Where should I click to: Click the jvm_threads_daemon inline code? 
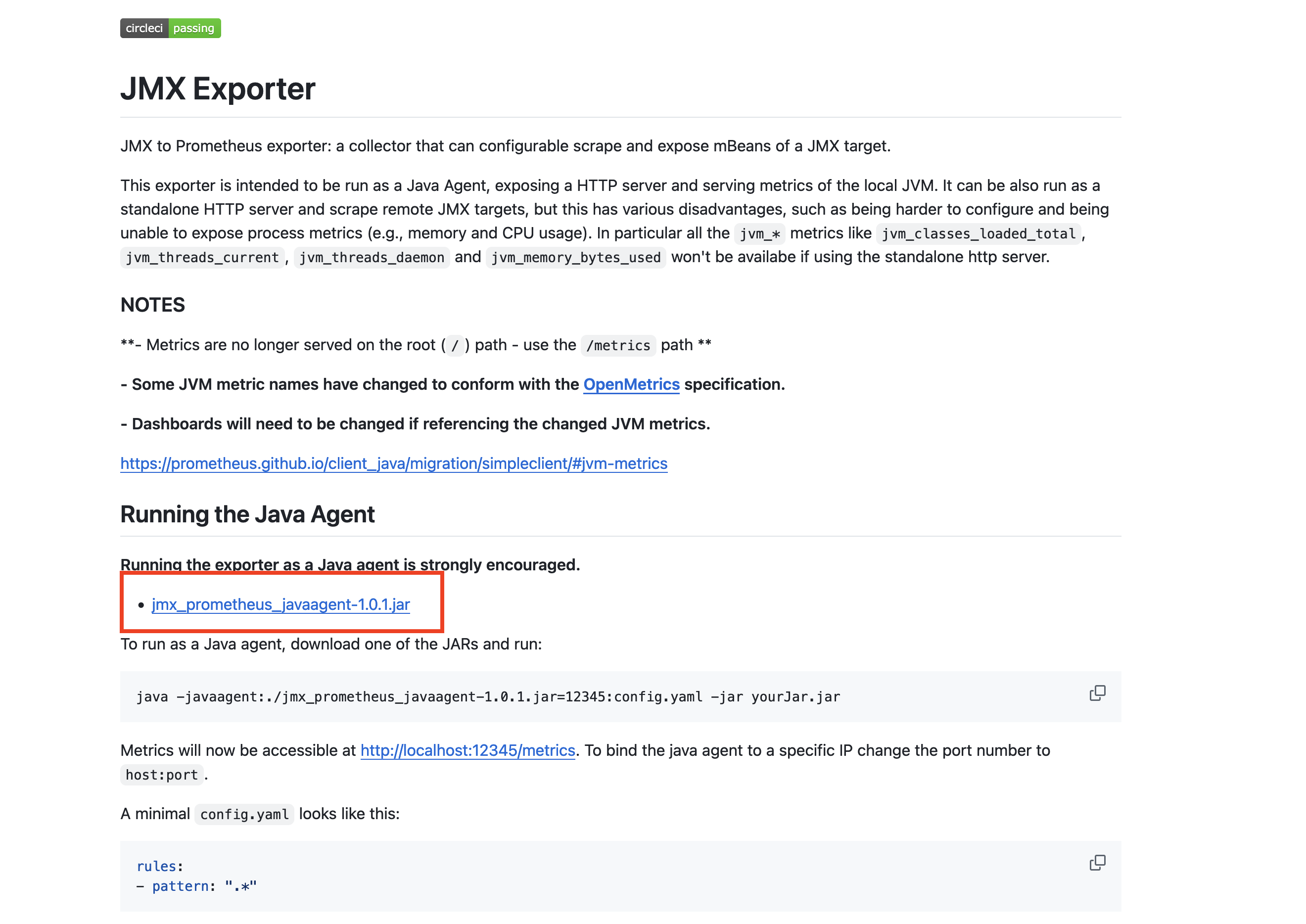(x=372, y=257)
